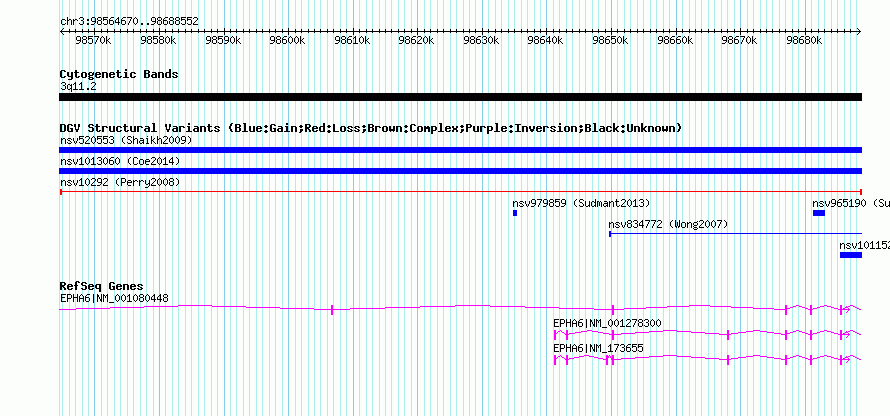Select the black 3q11.2 cytogenetic band bar
Image resolution: width=890 pixels, height=416 pixels.
pyautogui.click(x=460, y=97)
